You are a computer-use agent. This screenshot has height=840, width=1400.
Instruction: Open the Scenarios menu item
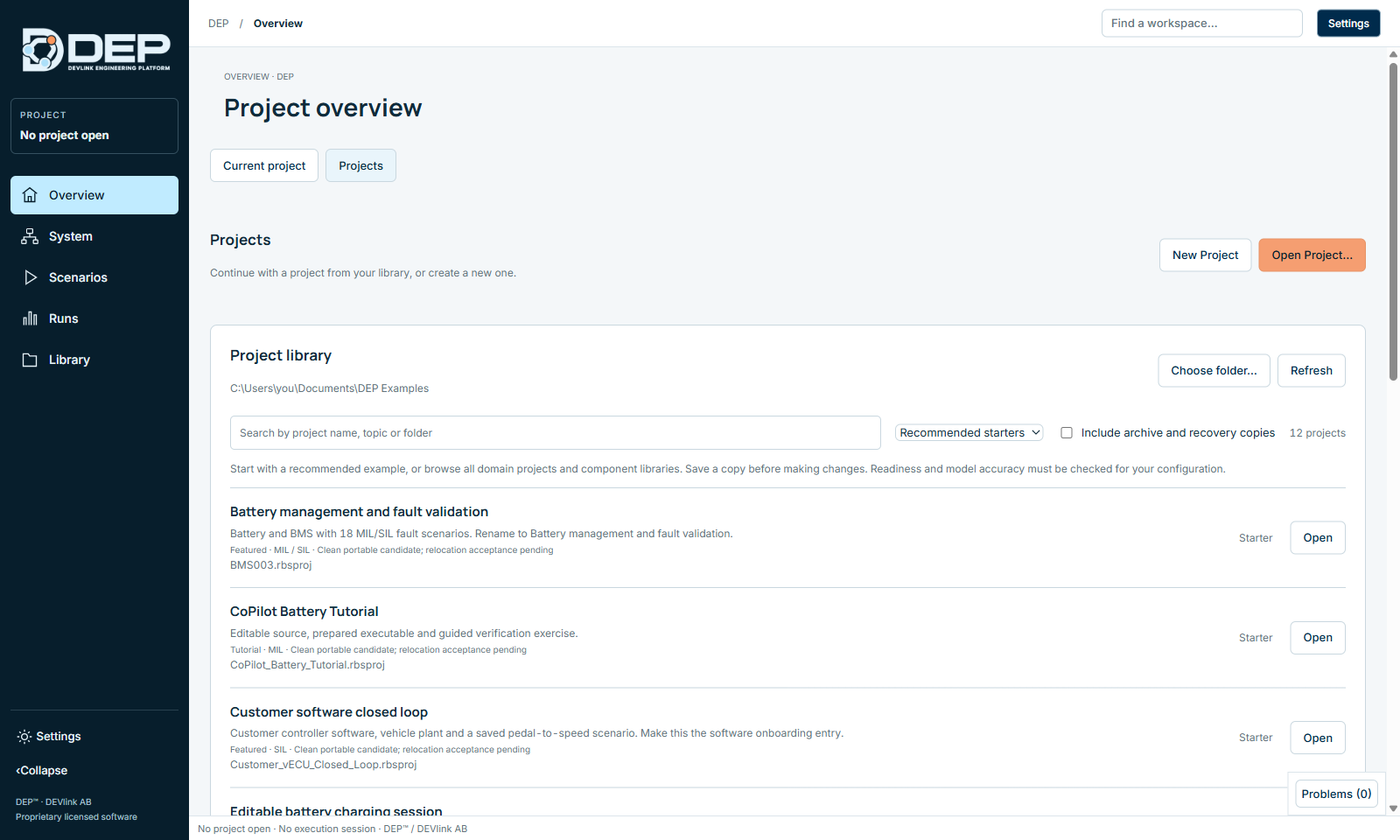click(x=94, y=277)
